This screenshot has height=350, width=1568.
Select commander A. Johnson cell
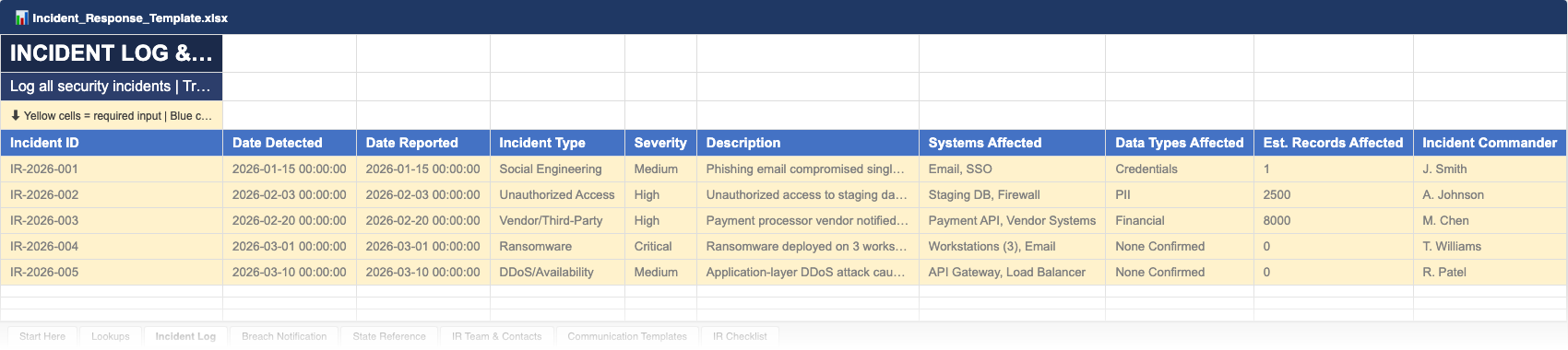1490,195
